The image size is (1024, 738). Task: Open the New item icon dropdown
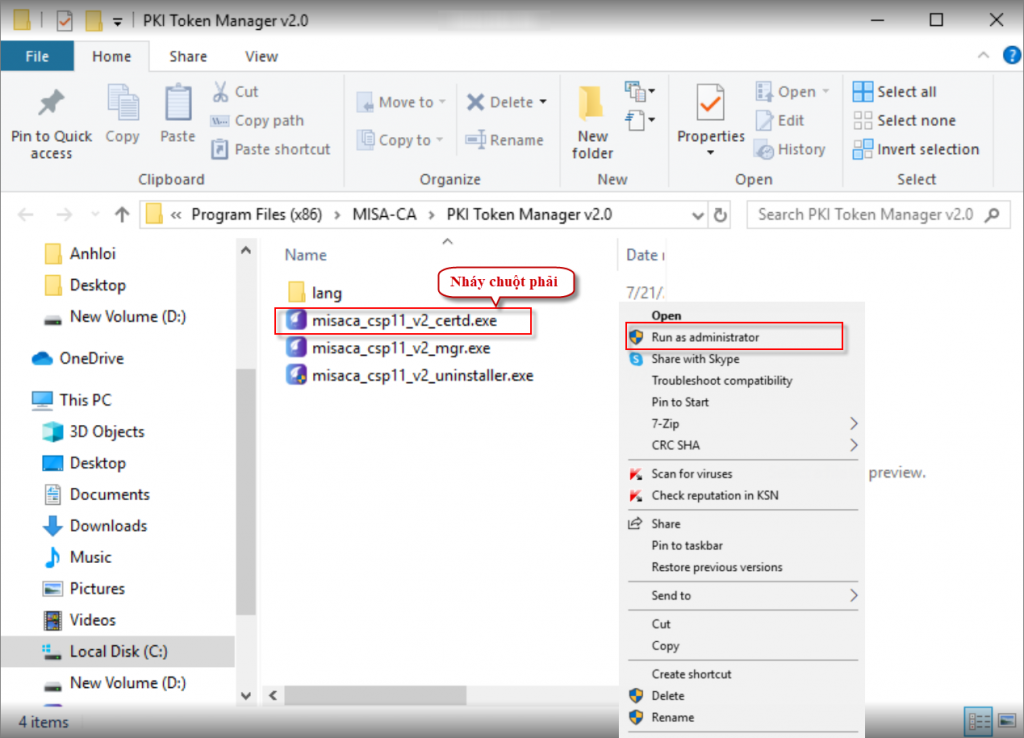coord(640,91)
